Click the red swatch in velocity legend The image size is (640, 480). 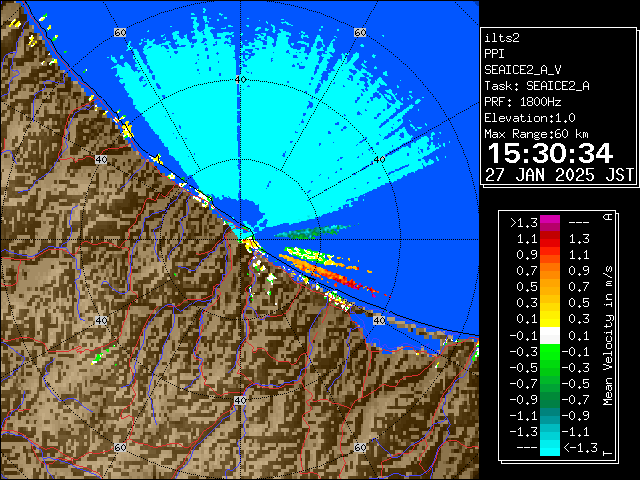click(x=550, y=243)
